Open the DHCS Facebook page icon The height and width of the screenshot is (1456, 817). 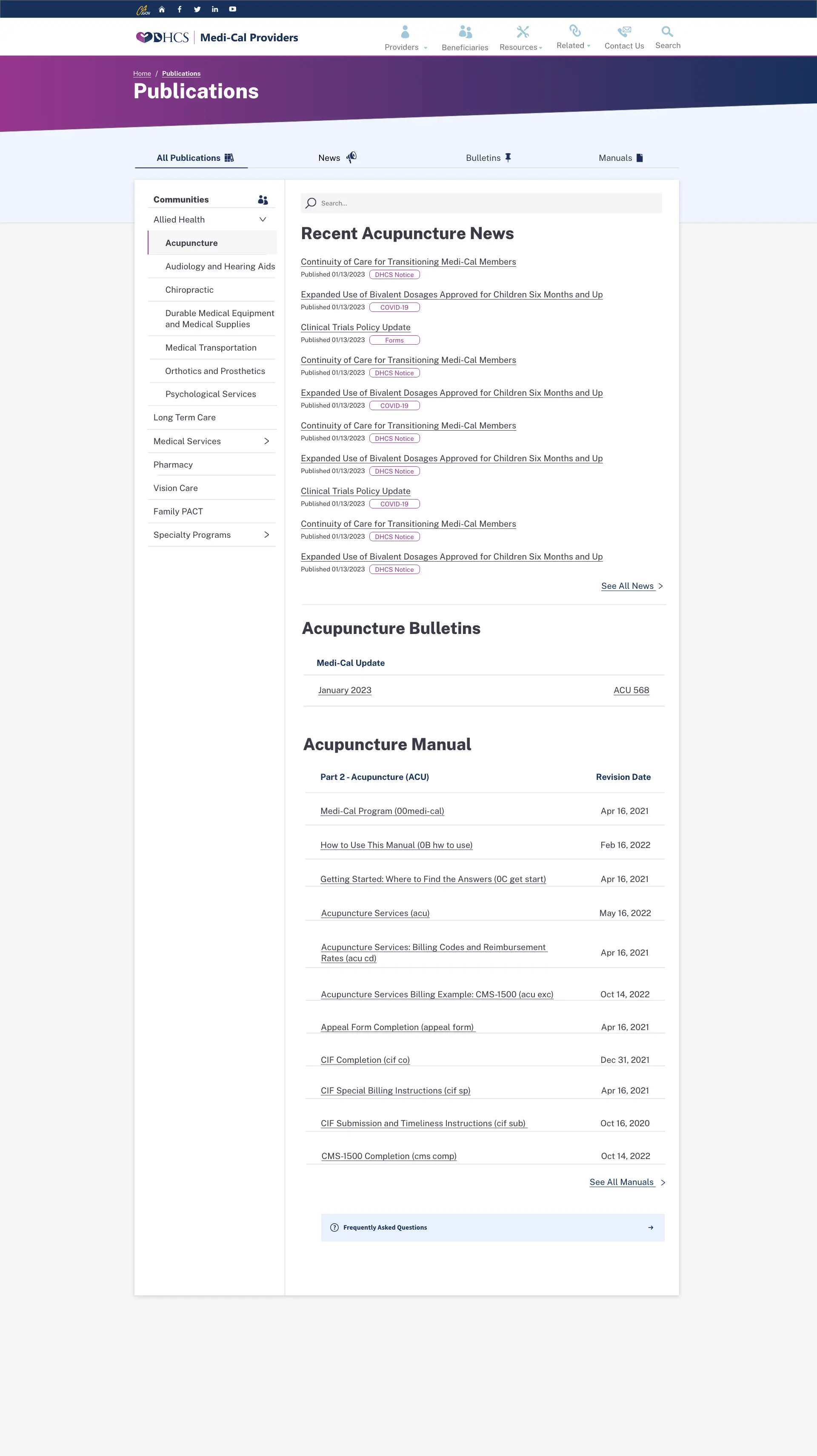click(179, 9)
